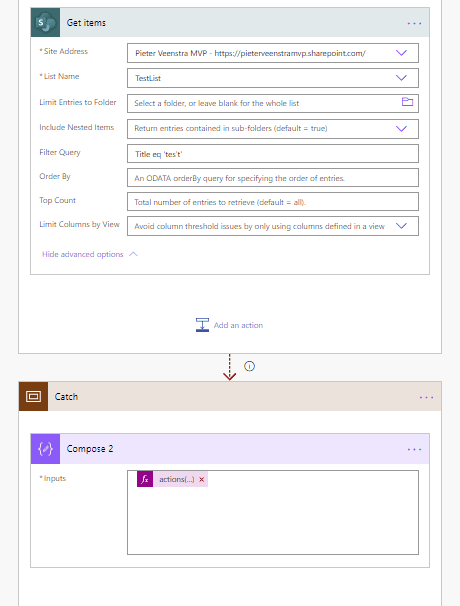This screenshot has height=606, width=460.
Task: Click the Order By input field
Action: tap(273, 178)
